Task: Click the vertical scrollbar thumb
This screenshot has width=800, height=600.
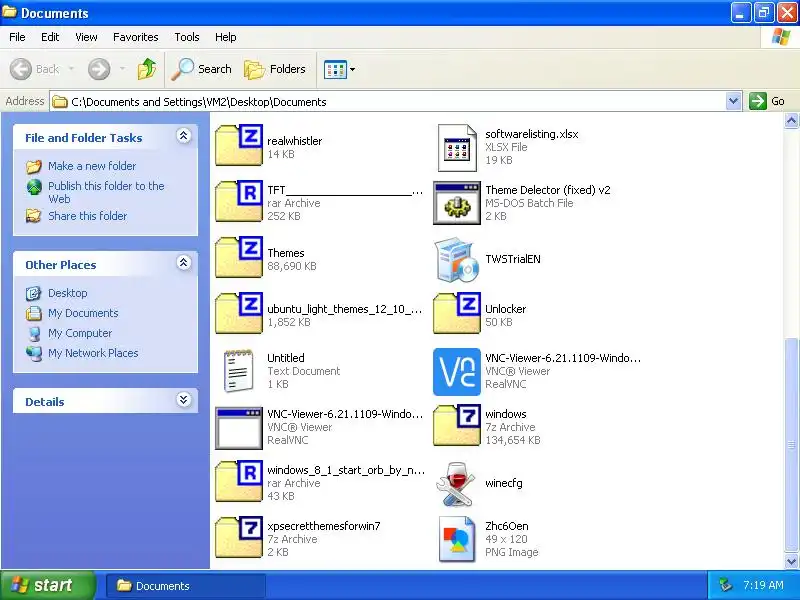Action: (791, 445)
